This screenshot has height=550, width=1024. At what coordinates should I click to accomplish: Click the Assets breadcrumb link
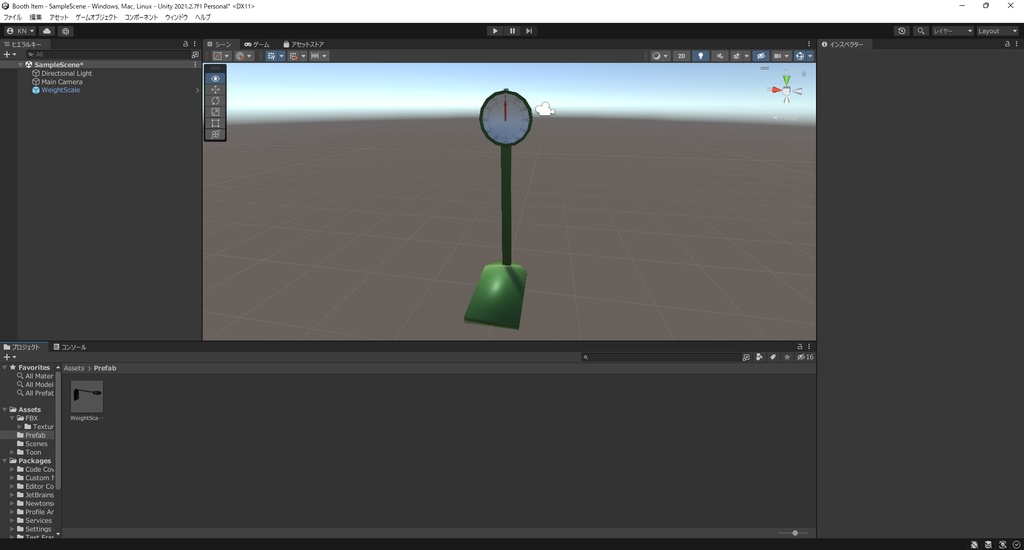click(74, 368)
